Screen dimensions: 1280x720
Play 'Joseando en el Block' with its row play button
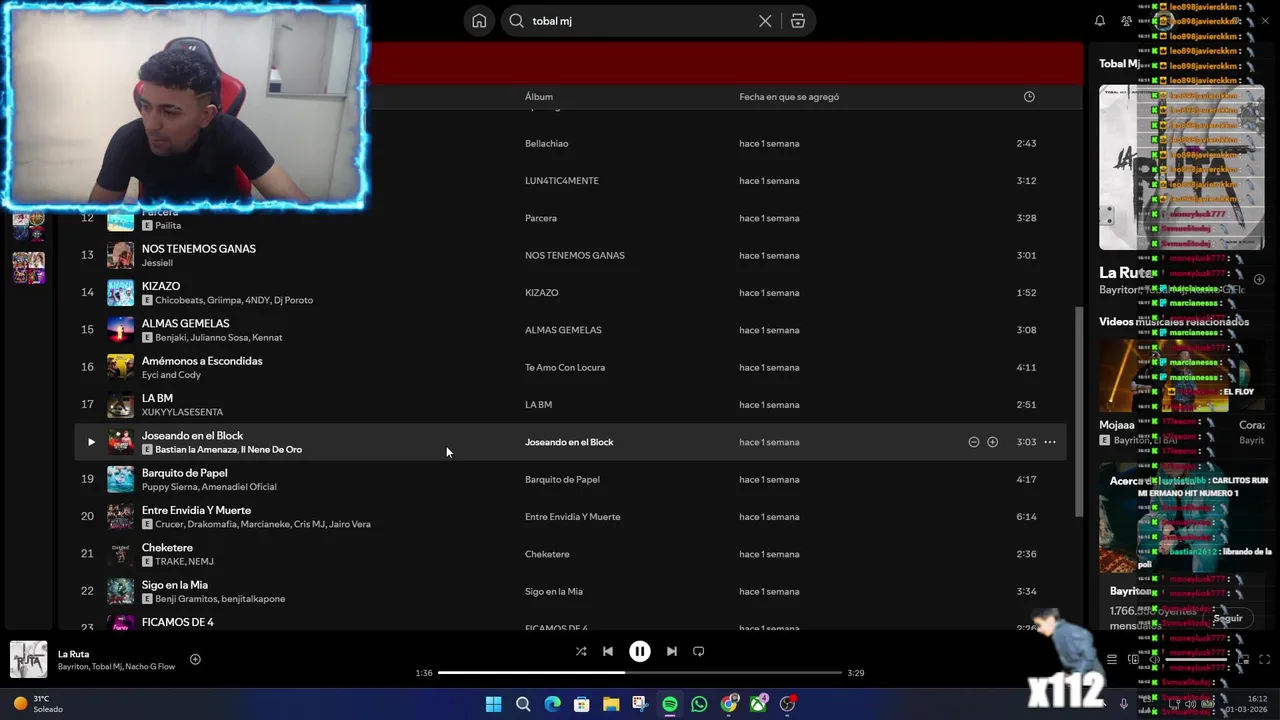91,442
